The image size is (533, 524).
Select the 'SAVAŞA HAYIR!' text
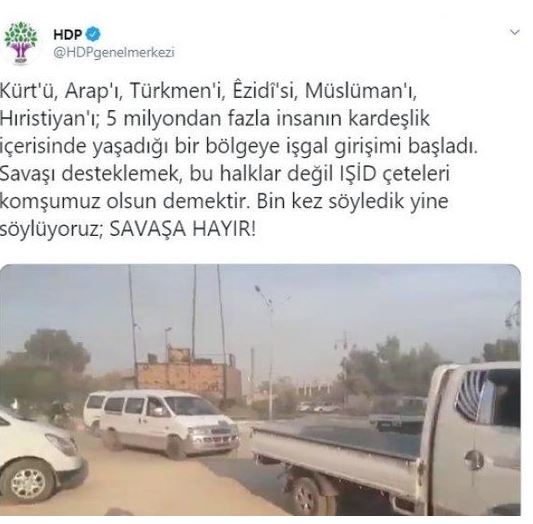(x=183, y=229)
